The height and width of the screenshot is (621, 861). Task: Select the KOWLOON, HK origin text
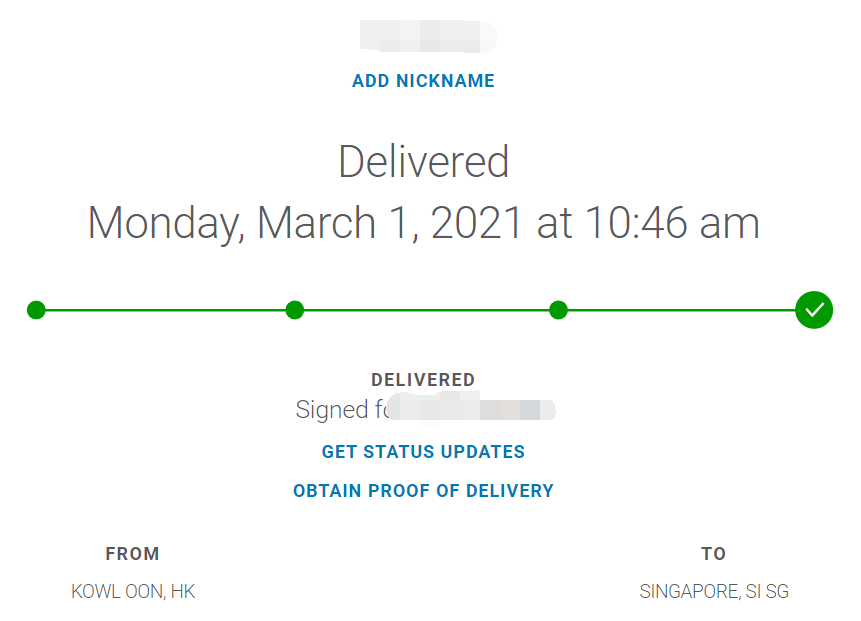pyautogui.click(x=133, y=591)
